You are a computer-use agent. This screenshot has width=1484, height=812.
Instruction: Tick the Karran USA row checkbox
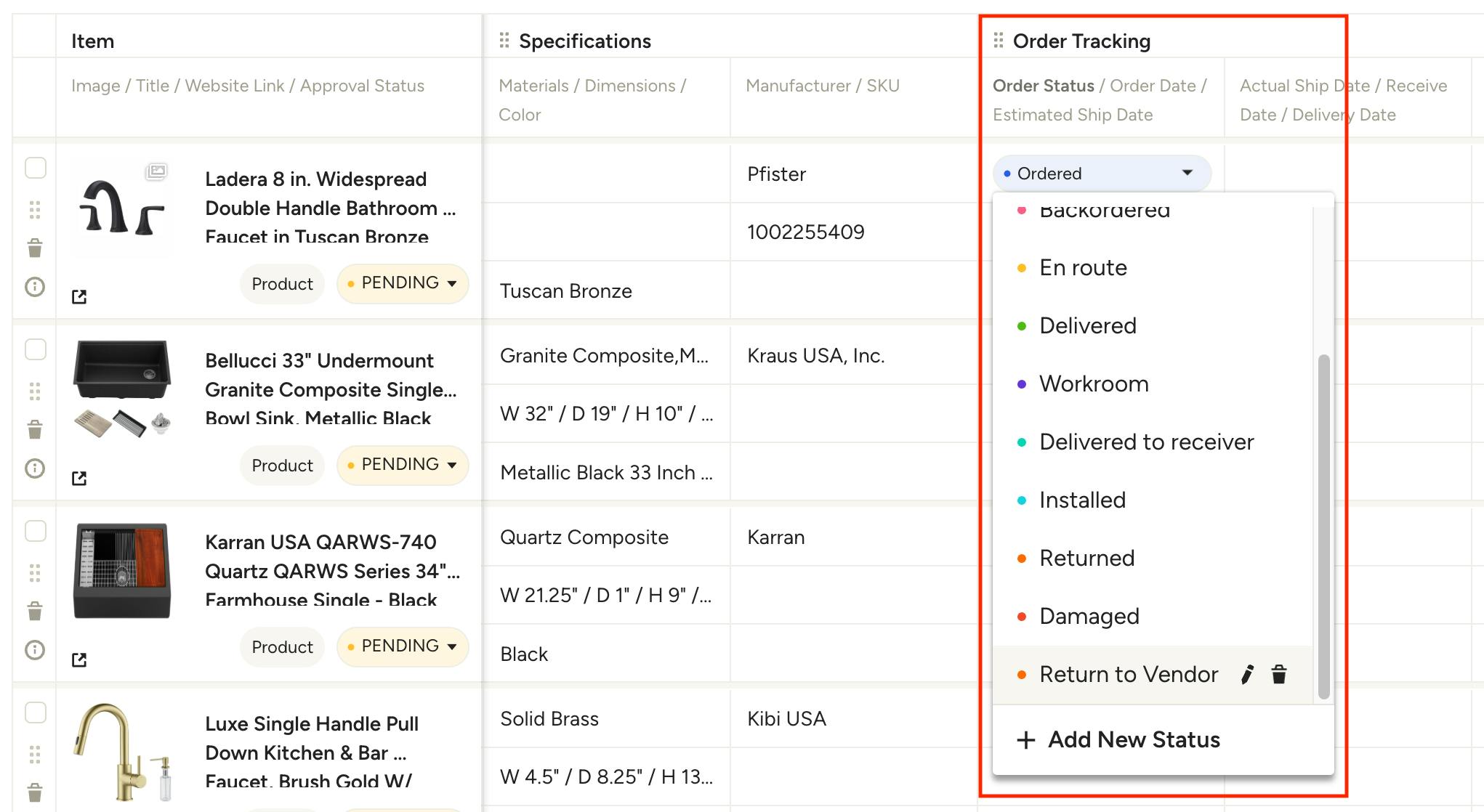tap(36, 532)
